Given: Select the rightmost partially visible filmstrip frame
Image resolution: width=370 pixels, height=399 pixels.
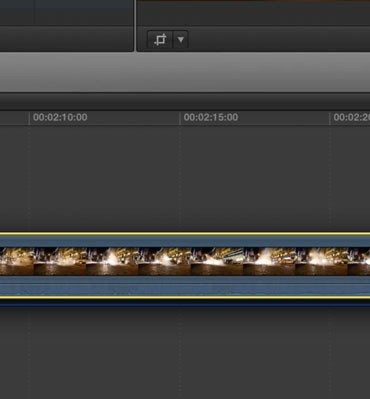Looking at the screenshot, I should coord(359,261).
